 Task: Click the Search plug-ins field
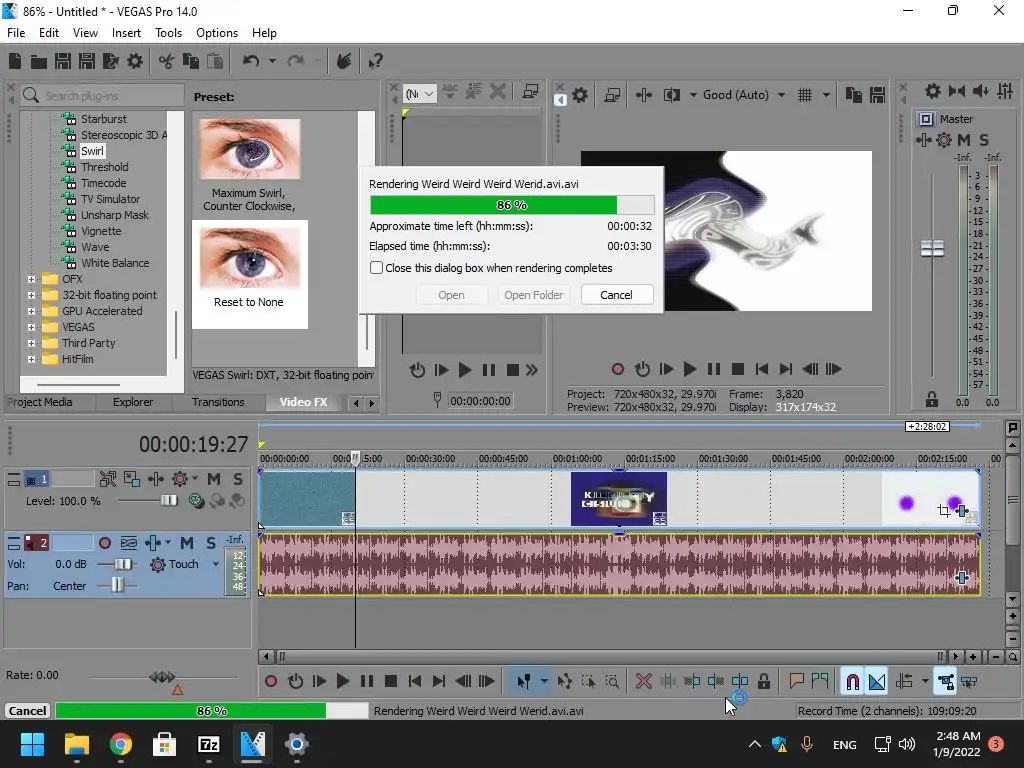point(103,96)
